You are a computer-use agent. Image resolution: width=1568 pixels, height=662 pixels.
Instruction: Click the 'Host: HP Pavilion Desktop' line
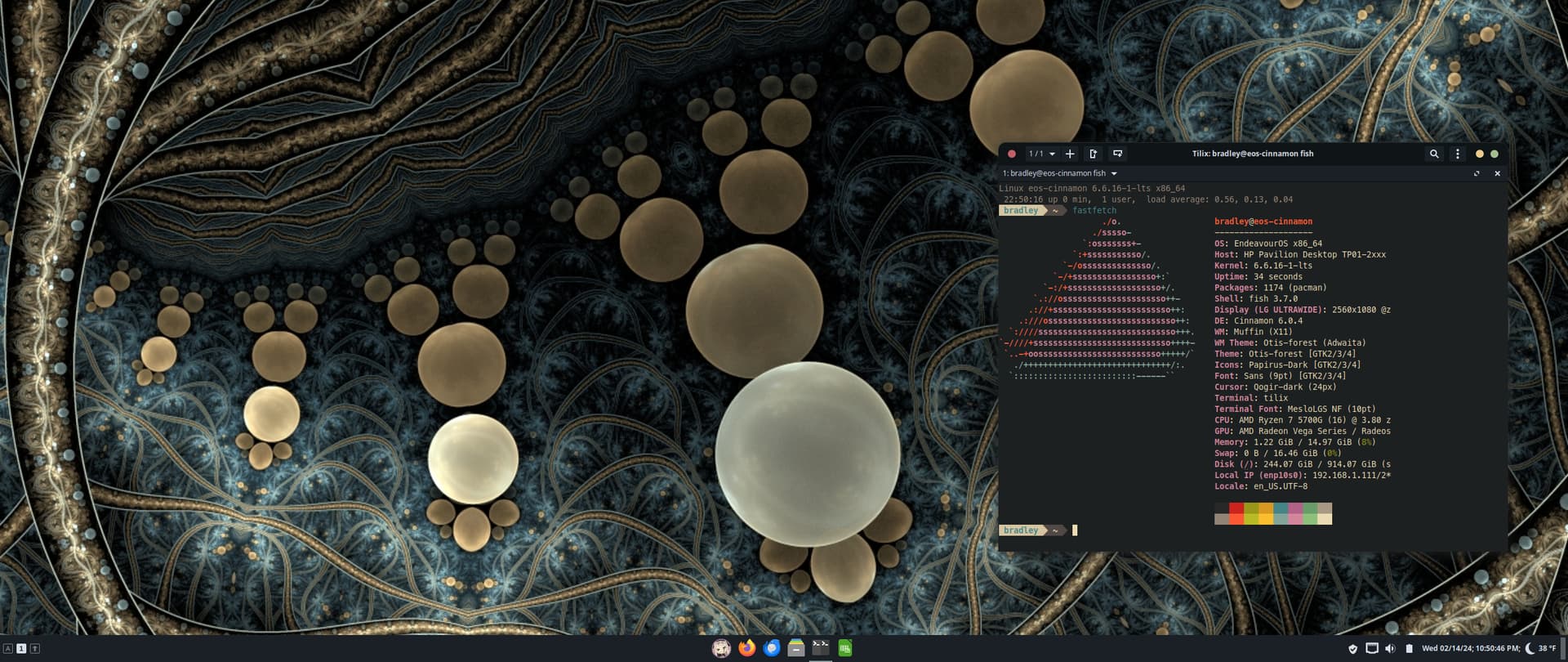(x=1300, y=255)
